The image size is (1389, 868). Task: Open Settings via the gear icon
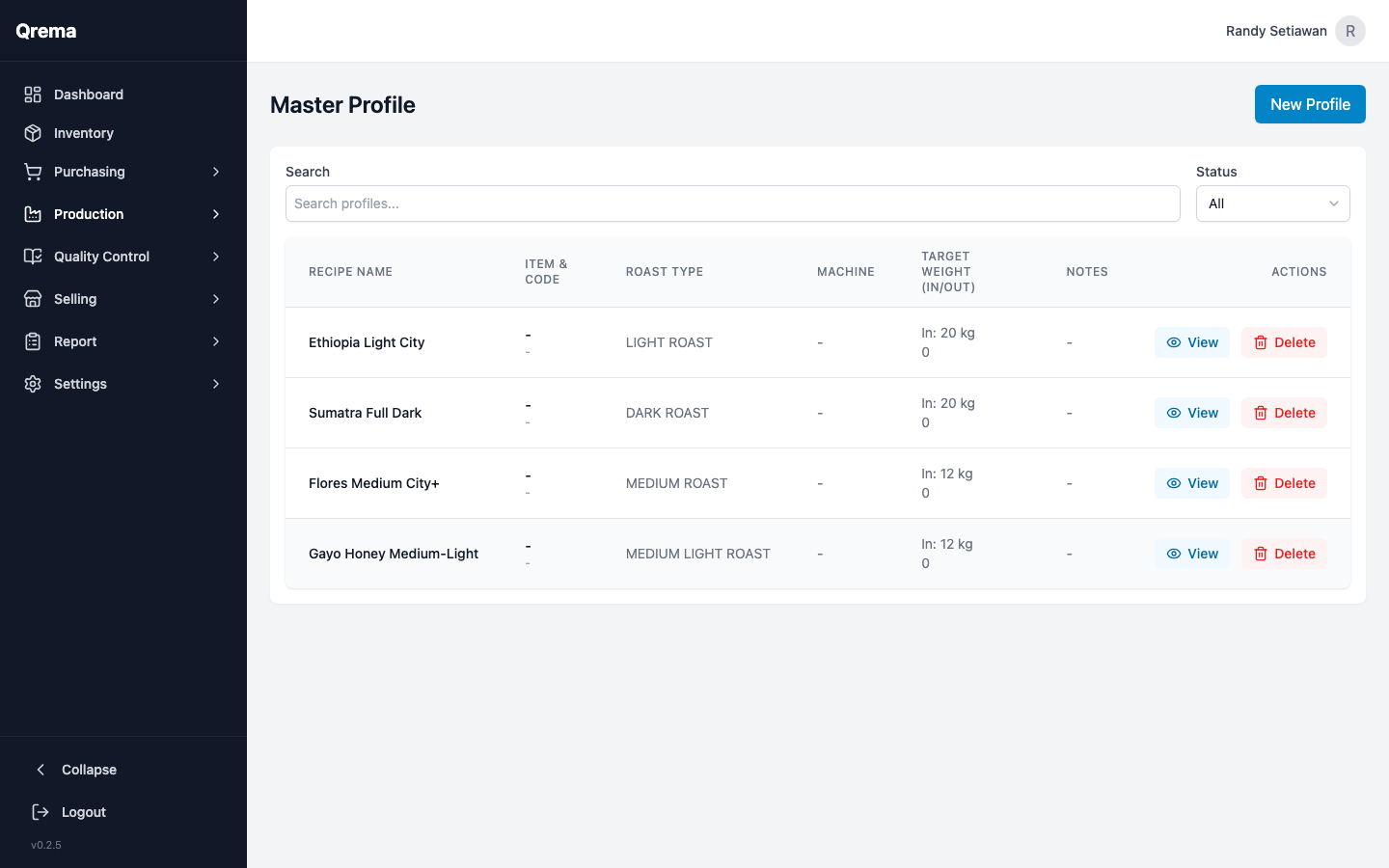32,383
